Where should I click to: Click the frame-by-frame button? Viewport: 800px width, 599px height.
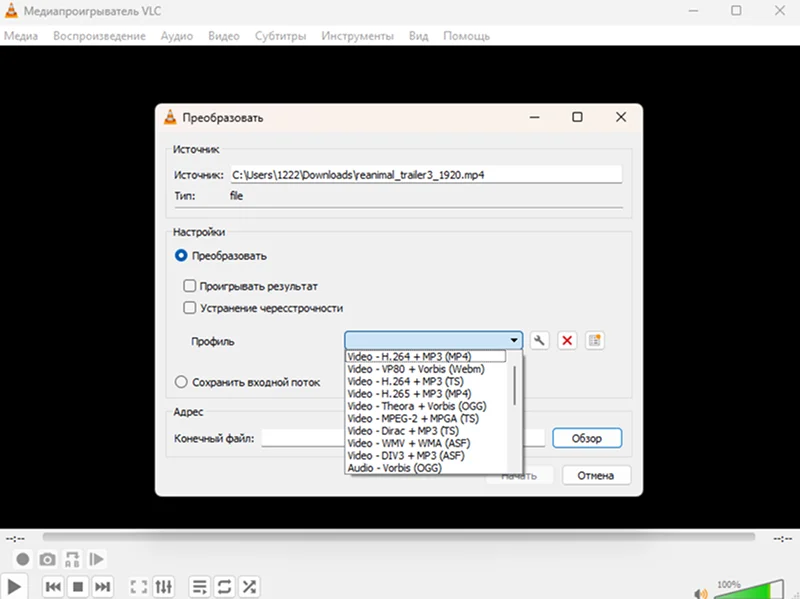96,559
